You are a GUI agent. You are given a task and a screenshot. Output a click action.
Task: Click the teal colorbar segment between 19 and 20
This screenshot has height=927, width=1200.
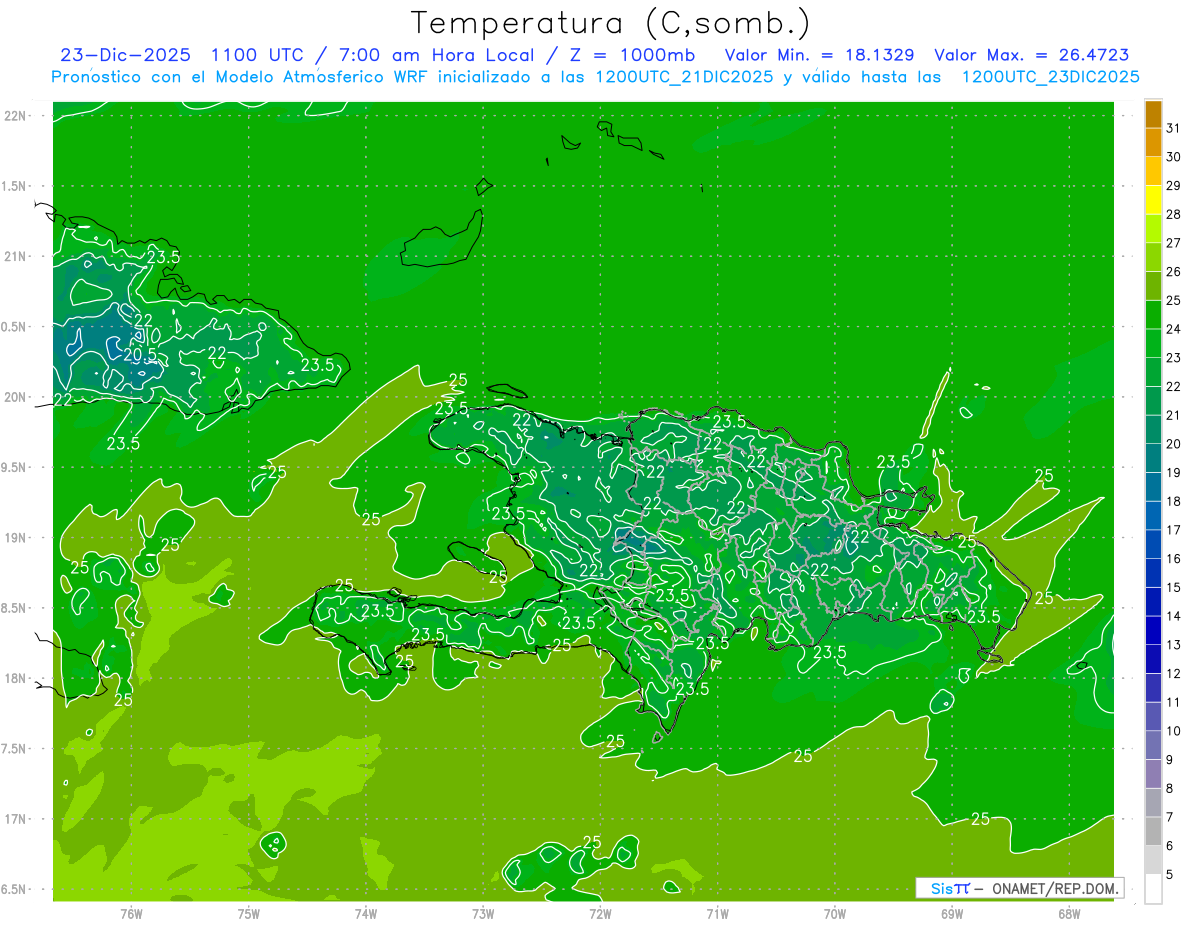[1153, 458]
